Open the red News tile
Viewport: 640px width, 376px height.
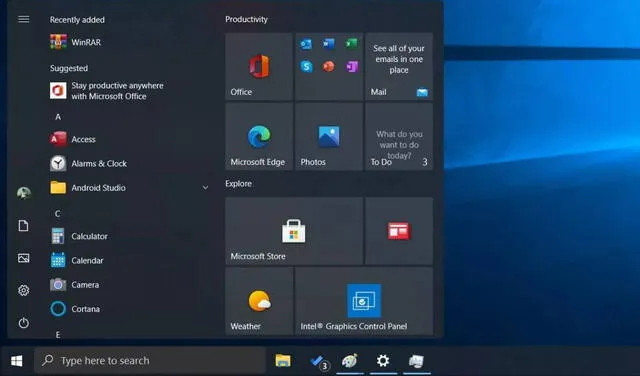pyautogui.click(x=399, y=231)
